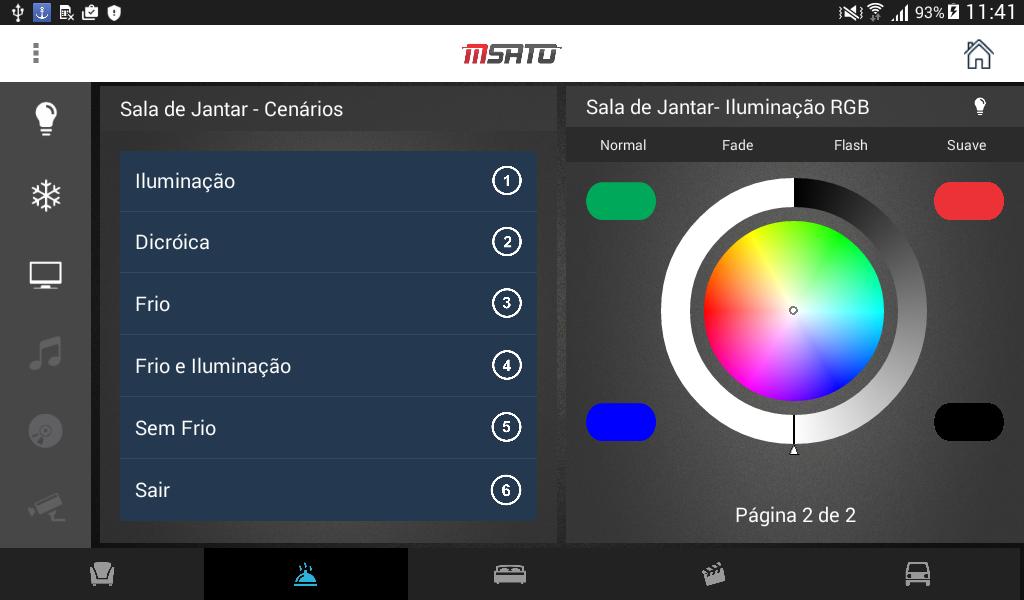Pick the blue color preset
The width and height of the screenshot is (1024, 600).
[x=621, y=422]
